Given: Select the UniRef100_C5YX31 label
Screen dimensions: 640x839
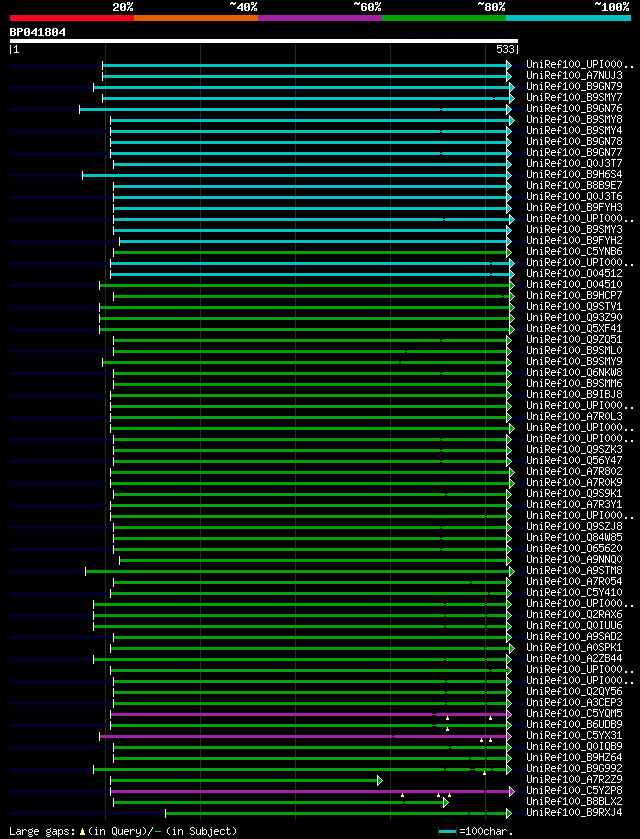Looking at the screenshot, I should pos(574,735).
